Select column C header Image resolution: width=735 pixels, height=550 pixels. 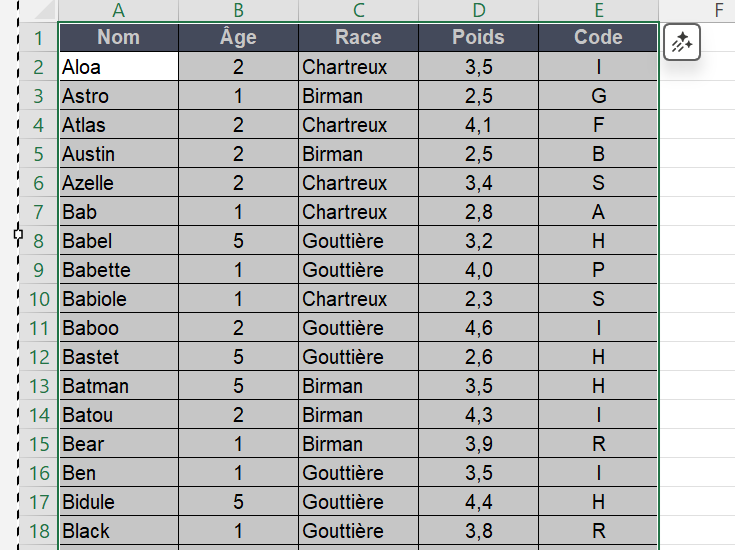pos(358,11)
